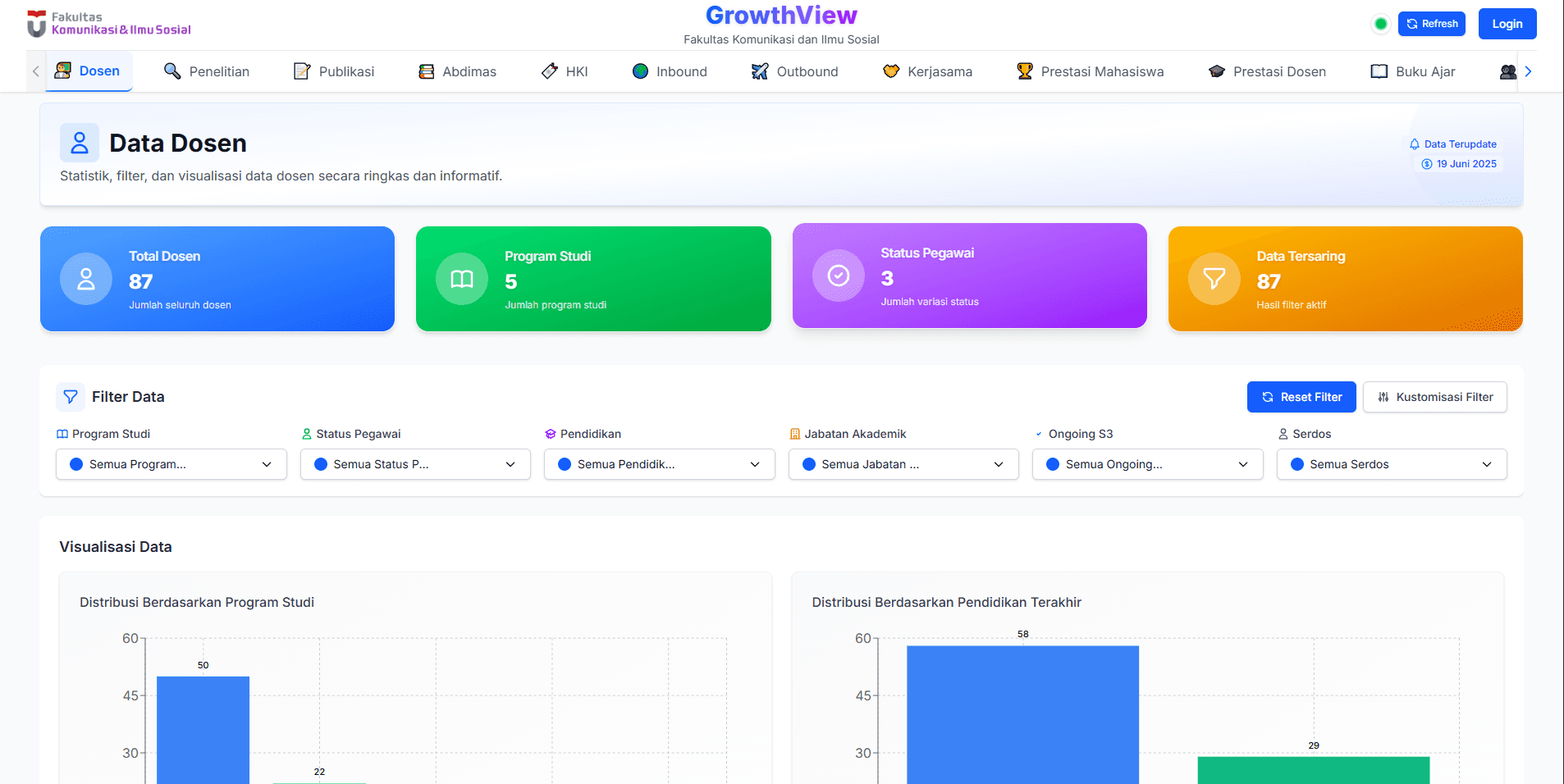Click the Data Dosen header user icon
Screen dimensions: 1564x784
[80, 143]
